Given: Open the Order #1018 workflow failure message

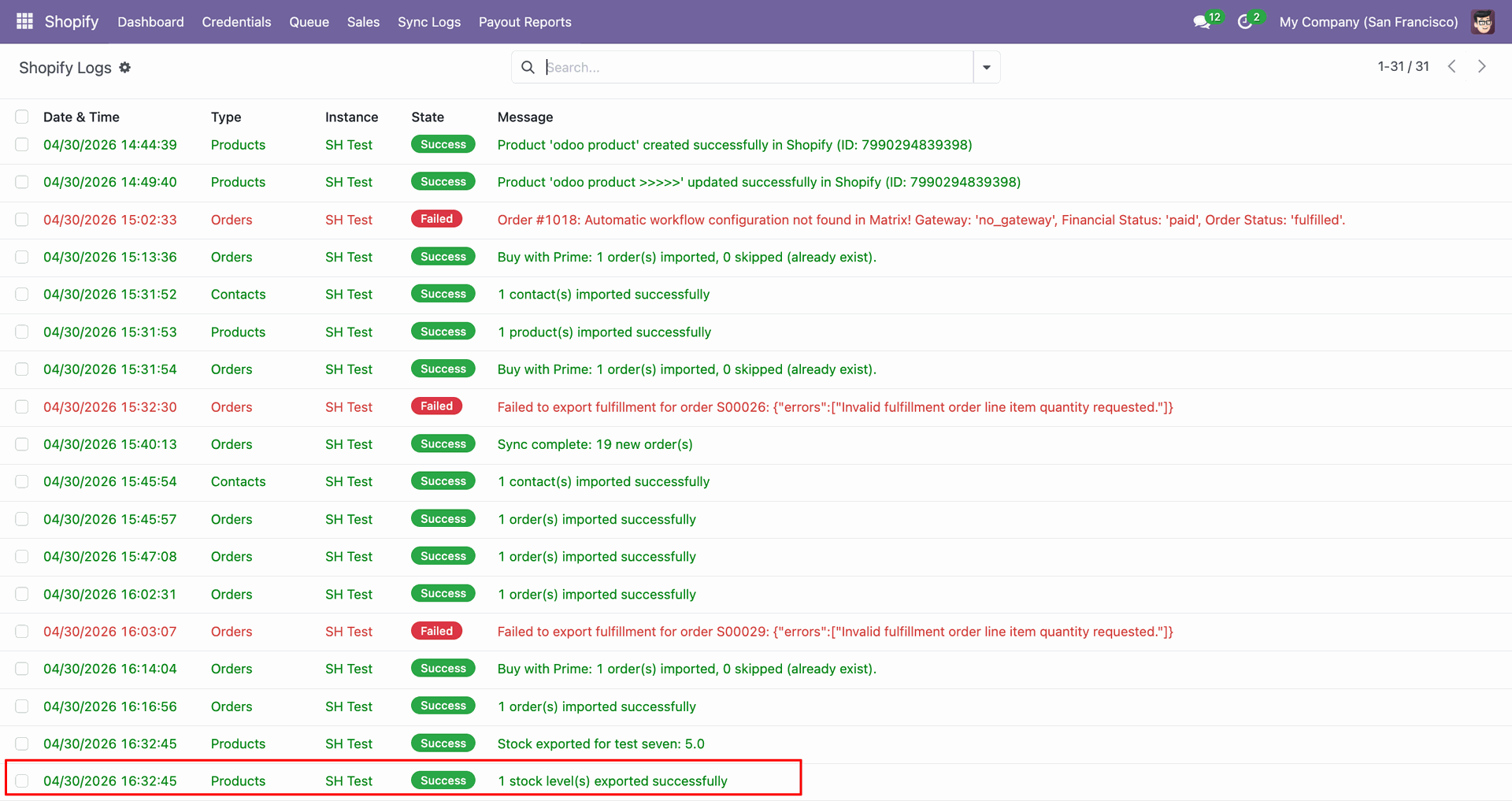Looking at the screenshot, I should tap(921, 220).
